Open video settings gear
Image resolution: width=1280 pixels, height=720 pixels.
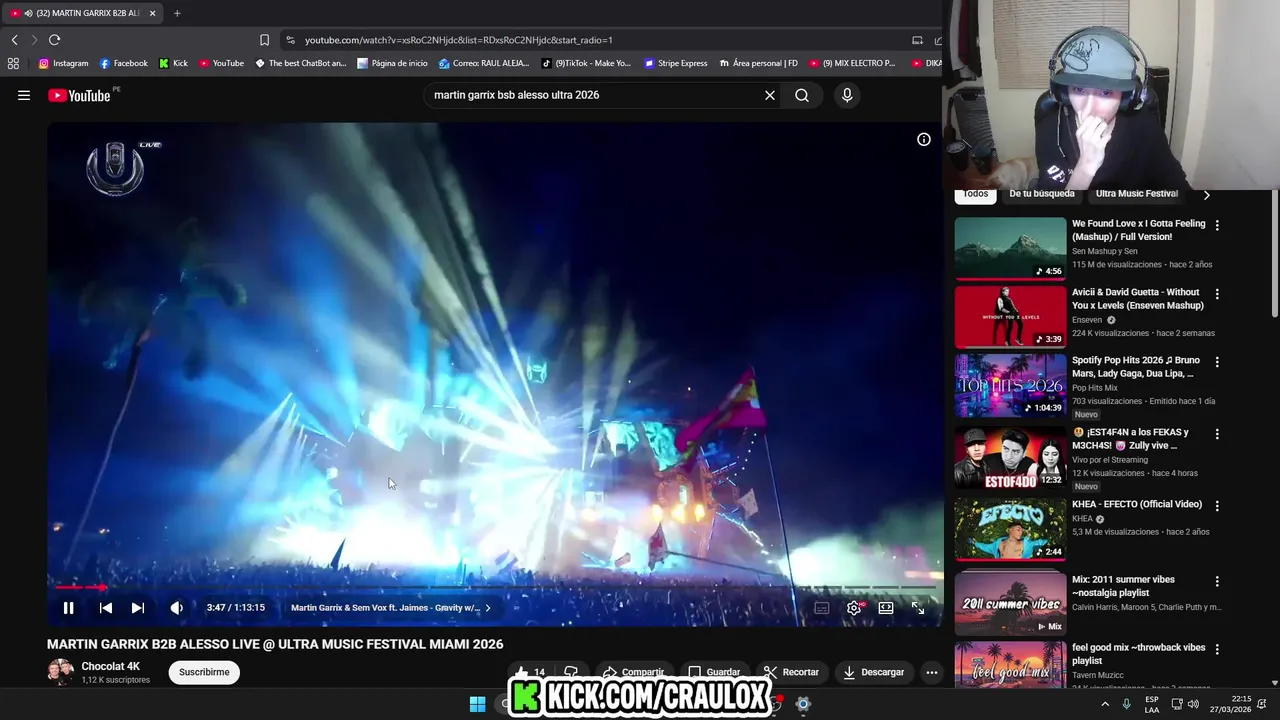click(x=854, y=607)
